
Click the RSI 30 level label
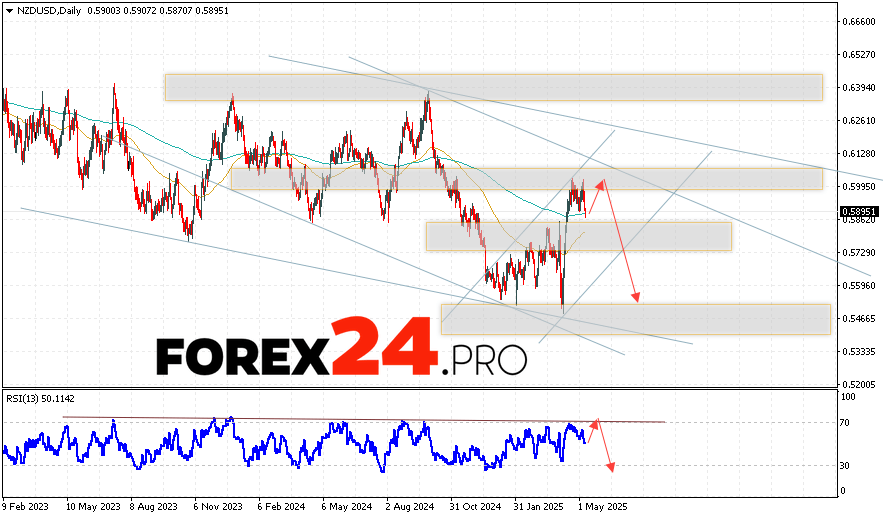[x=845, y=465]
